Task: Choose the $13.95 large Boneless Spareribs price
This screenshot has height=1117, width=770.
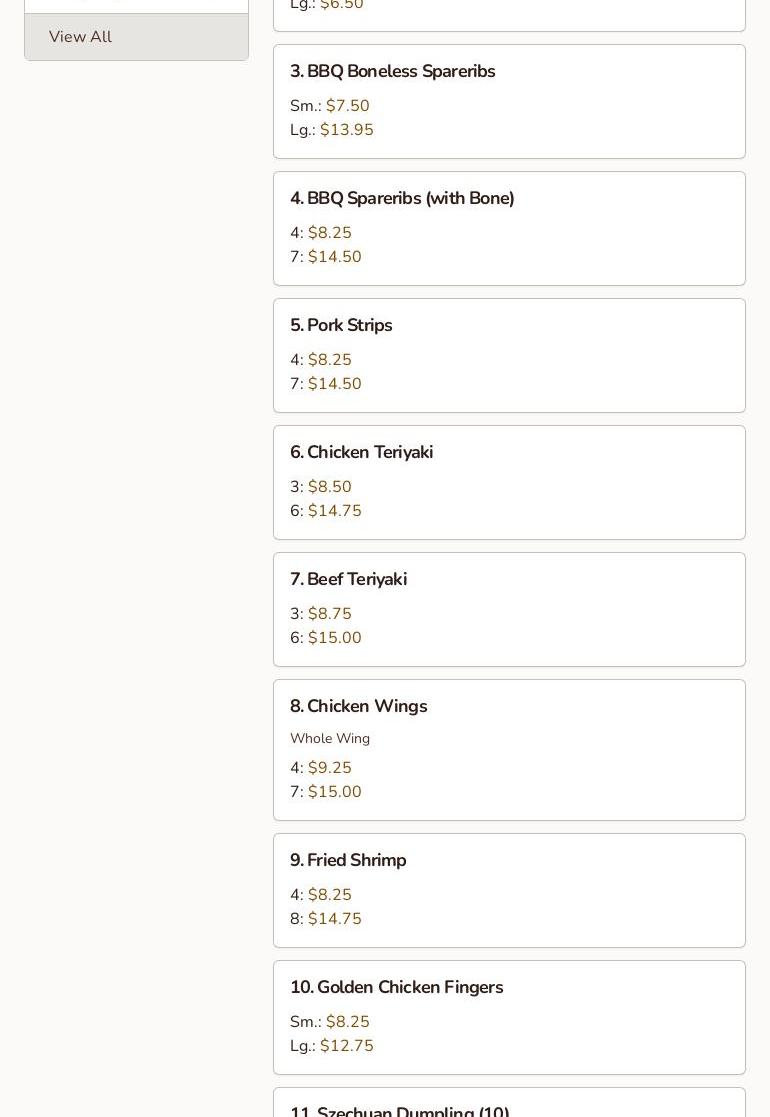Action: (346, 130)
